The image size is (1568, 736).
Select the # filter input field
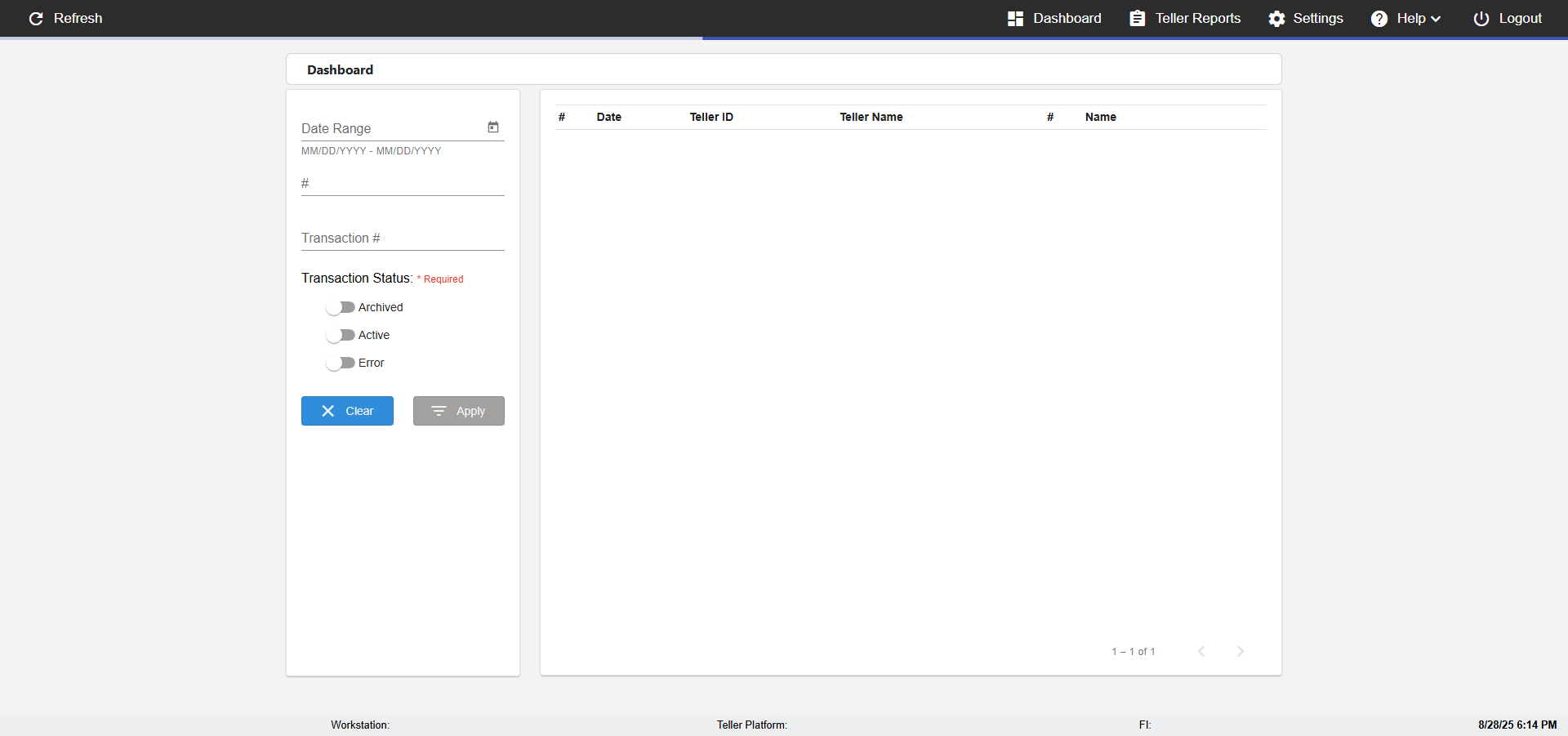[403, 183]
